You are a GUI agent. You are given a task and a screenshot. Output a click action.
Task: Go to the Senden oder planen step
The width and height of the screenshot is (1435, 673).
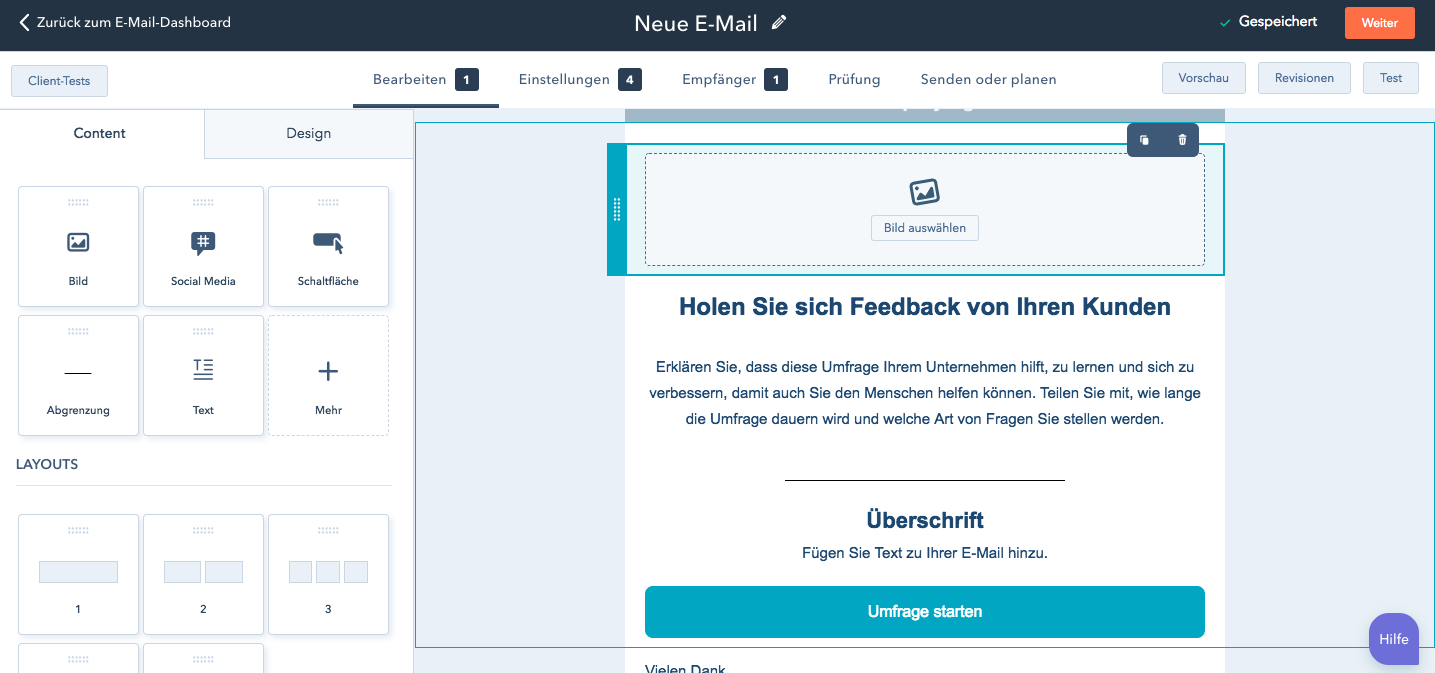tap(988, 79)
